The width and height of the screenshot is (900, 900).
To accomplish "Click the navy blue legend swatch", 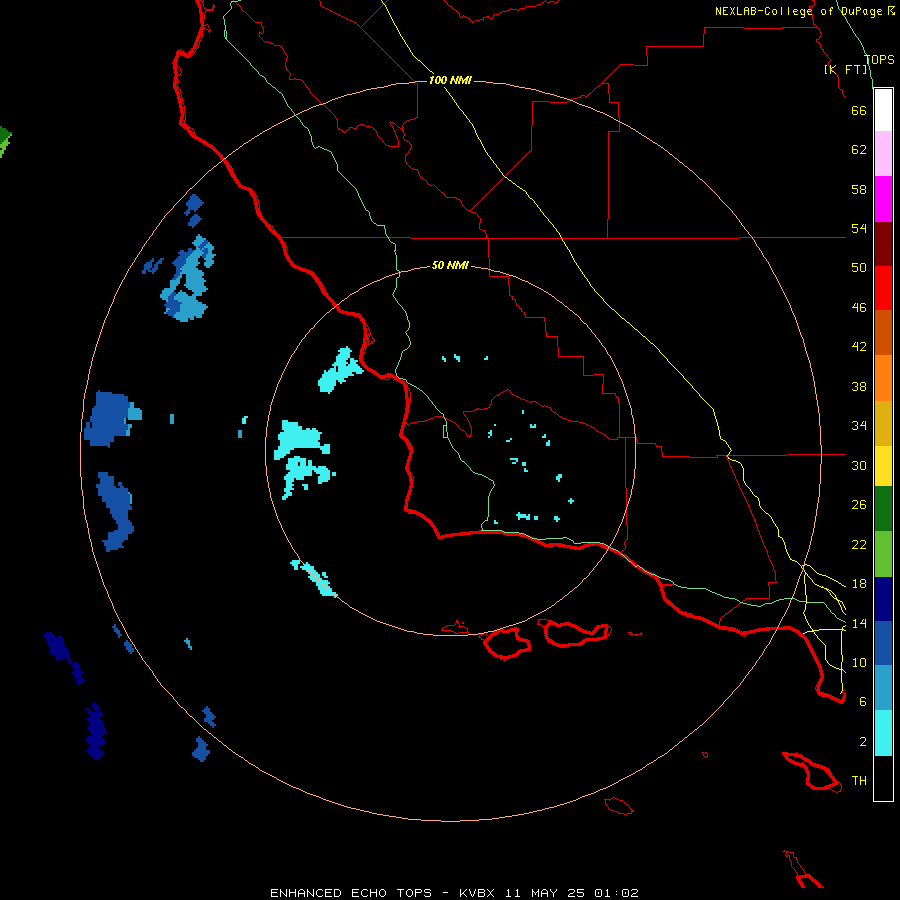I will pos(883,599).
